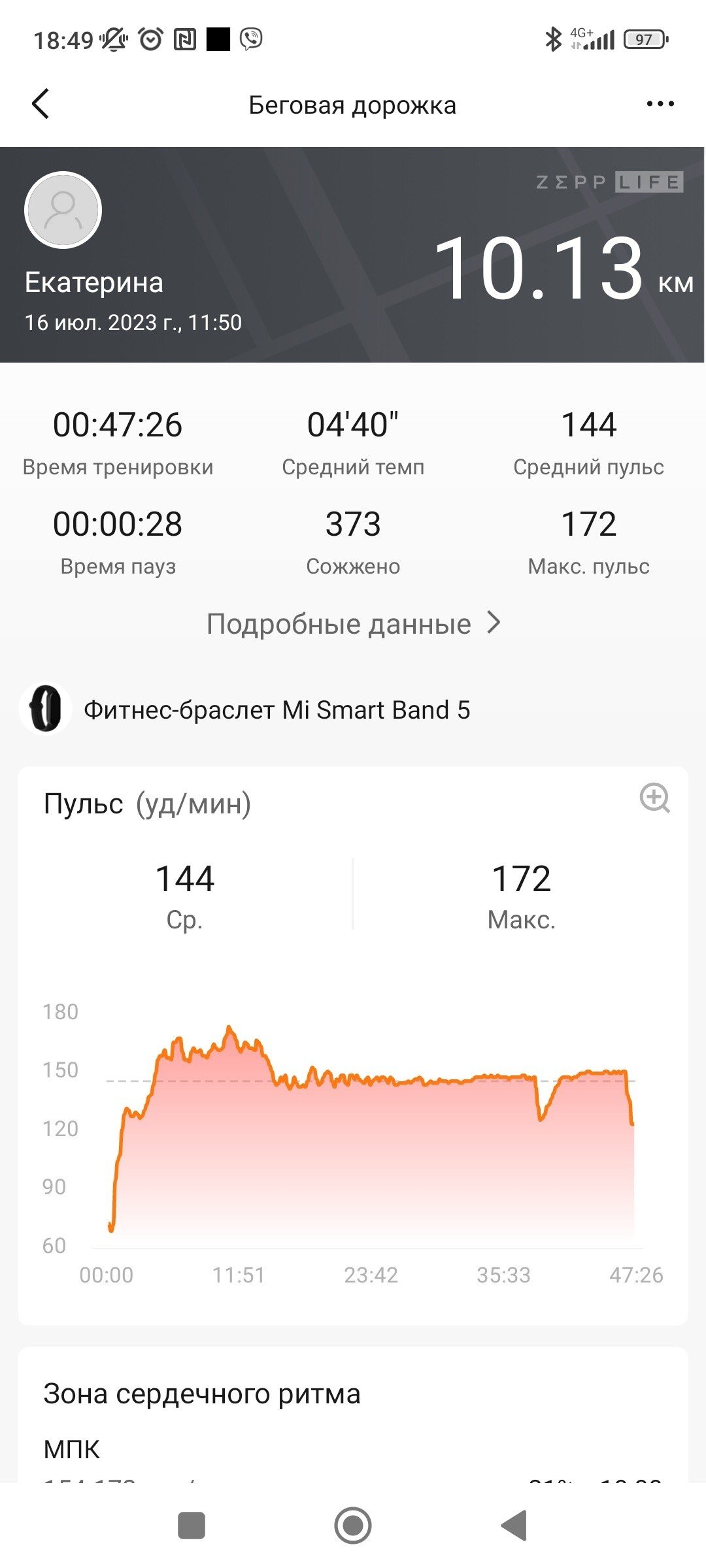This screenshot has width=706, height=1568.
Task: Tap the 04'40" average pace stat
Action: pyautogui.click(x=353, y=442)
